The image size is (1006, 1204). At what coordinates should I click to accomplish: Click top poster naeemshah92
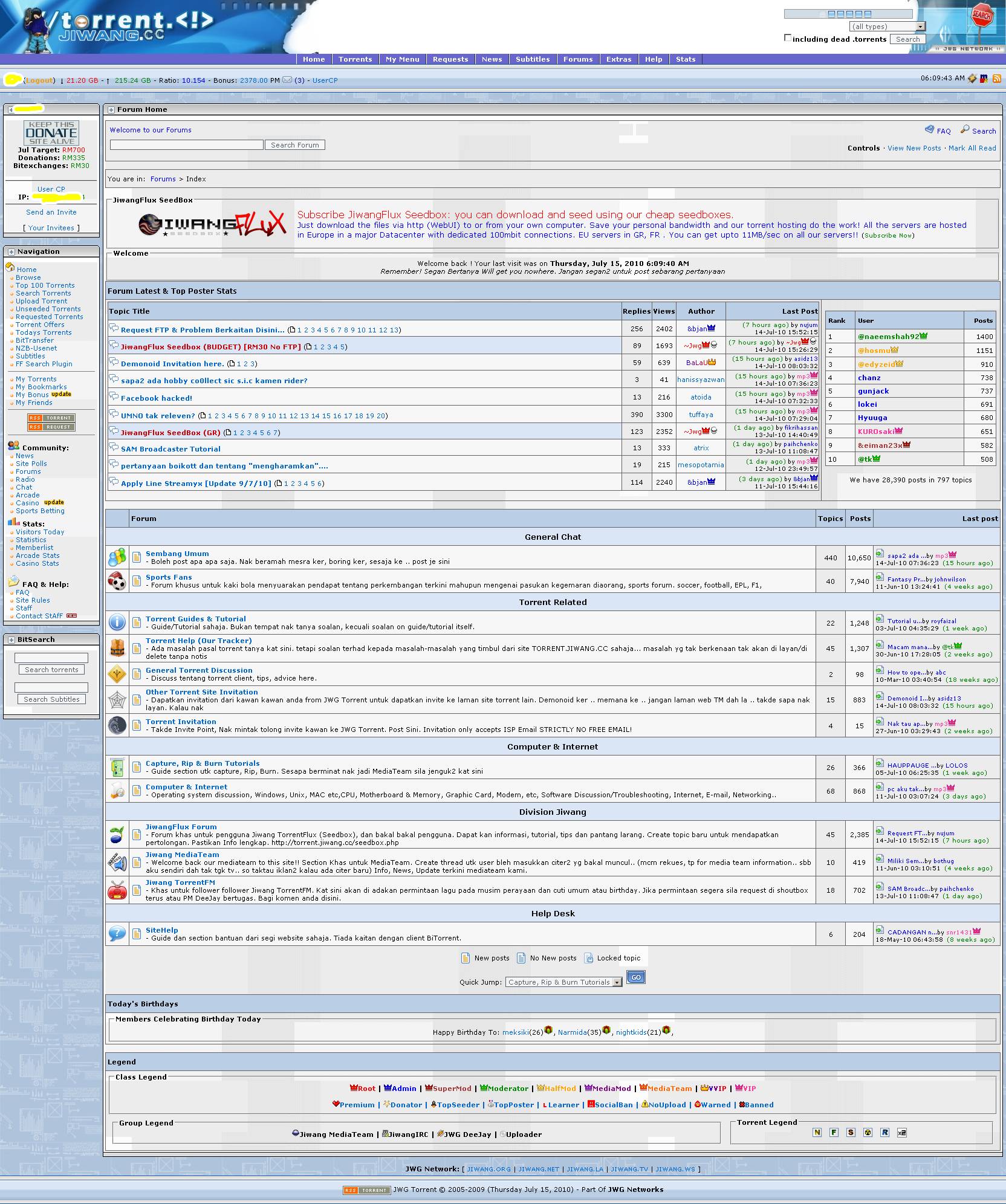pyautogui.click(x=888, y=337)
